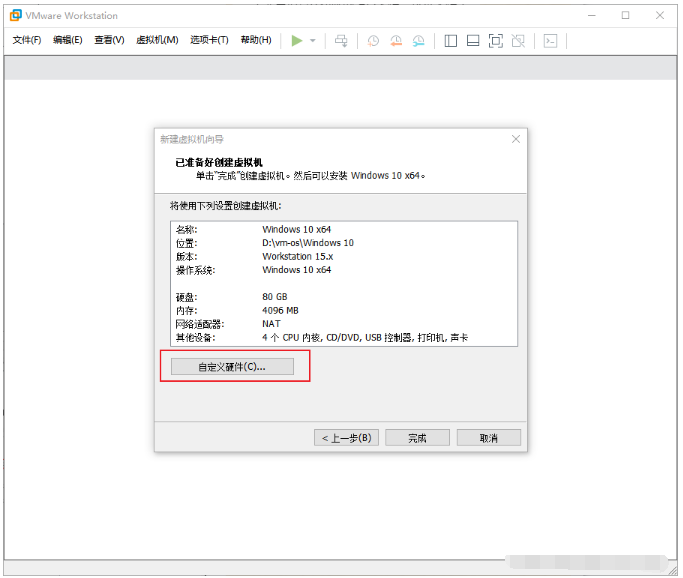Click the green power on play icon
Screen dimensions: 683x578
[296, 40]
